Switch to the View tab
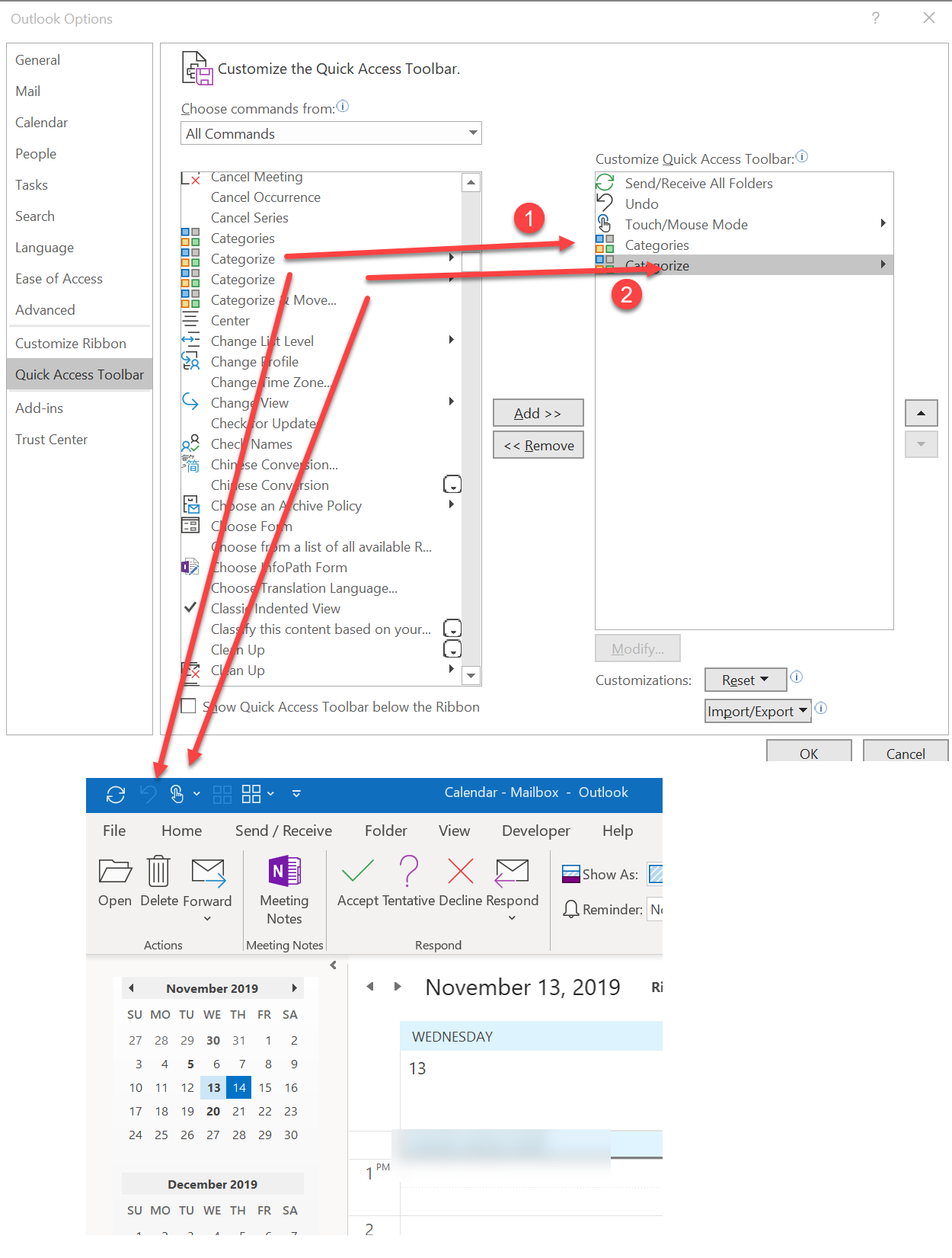 [454, 831]
